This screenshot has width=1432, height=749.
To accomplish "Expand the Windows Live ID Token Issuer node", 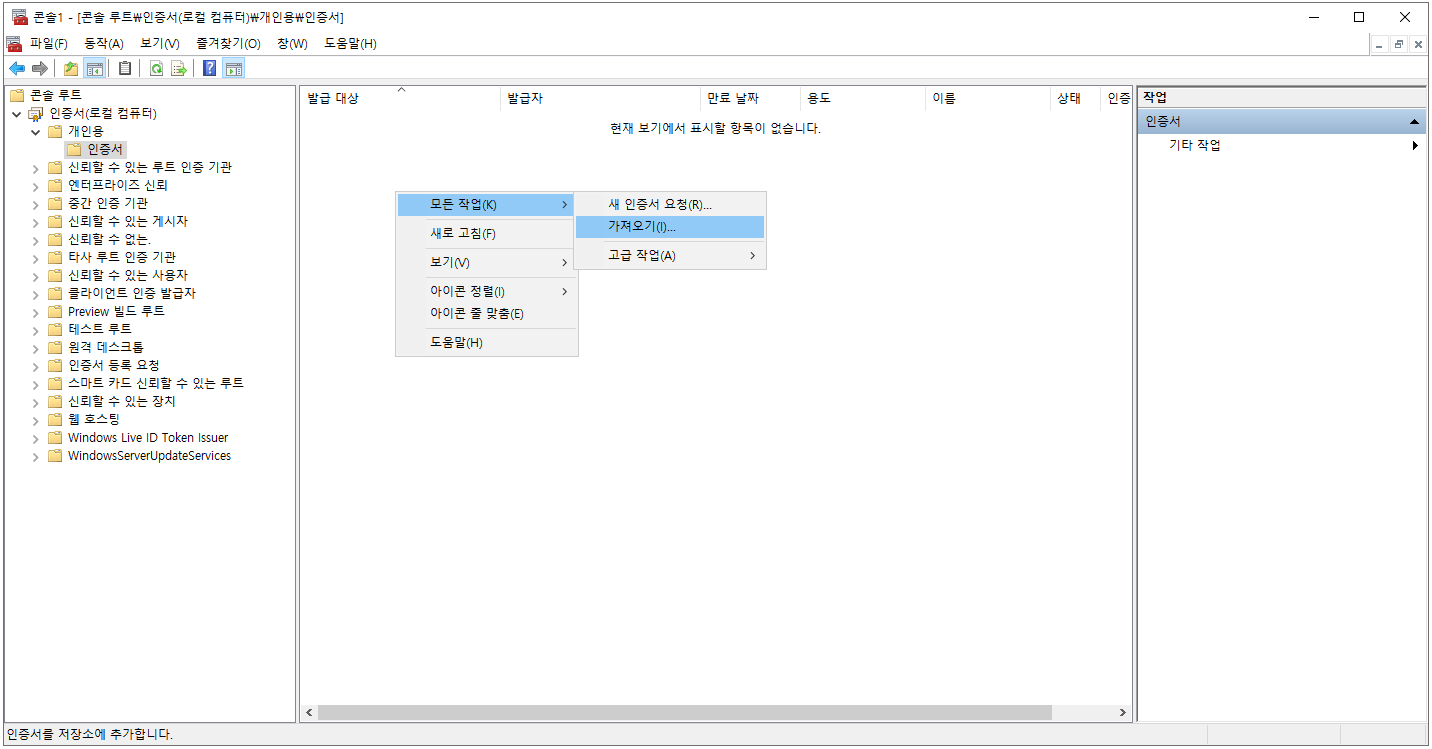I will click(x=36, y=437).
